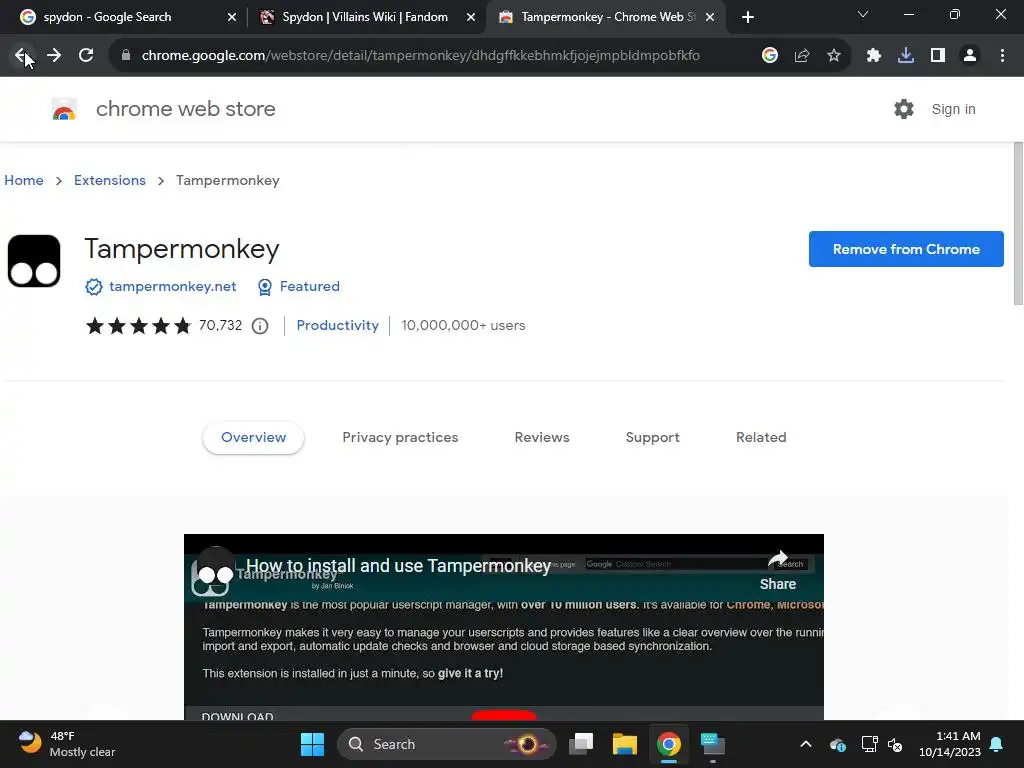This screenshot has height=768, width=1024.
Task: Bookmark this tab with the star icon
Action: coord(834,56)
